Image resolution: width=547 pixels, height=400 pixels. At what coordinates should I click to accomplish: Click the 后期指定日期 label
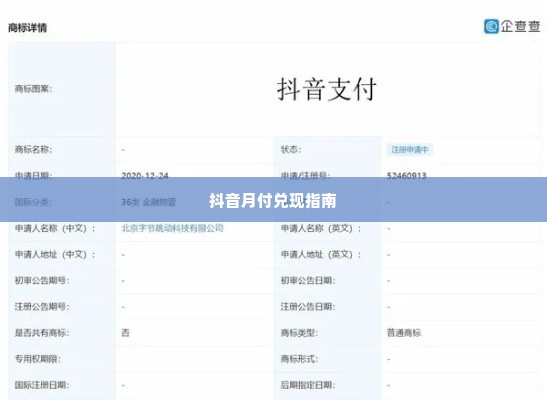point(308,385)
